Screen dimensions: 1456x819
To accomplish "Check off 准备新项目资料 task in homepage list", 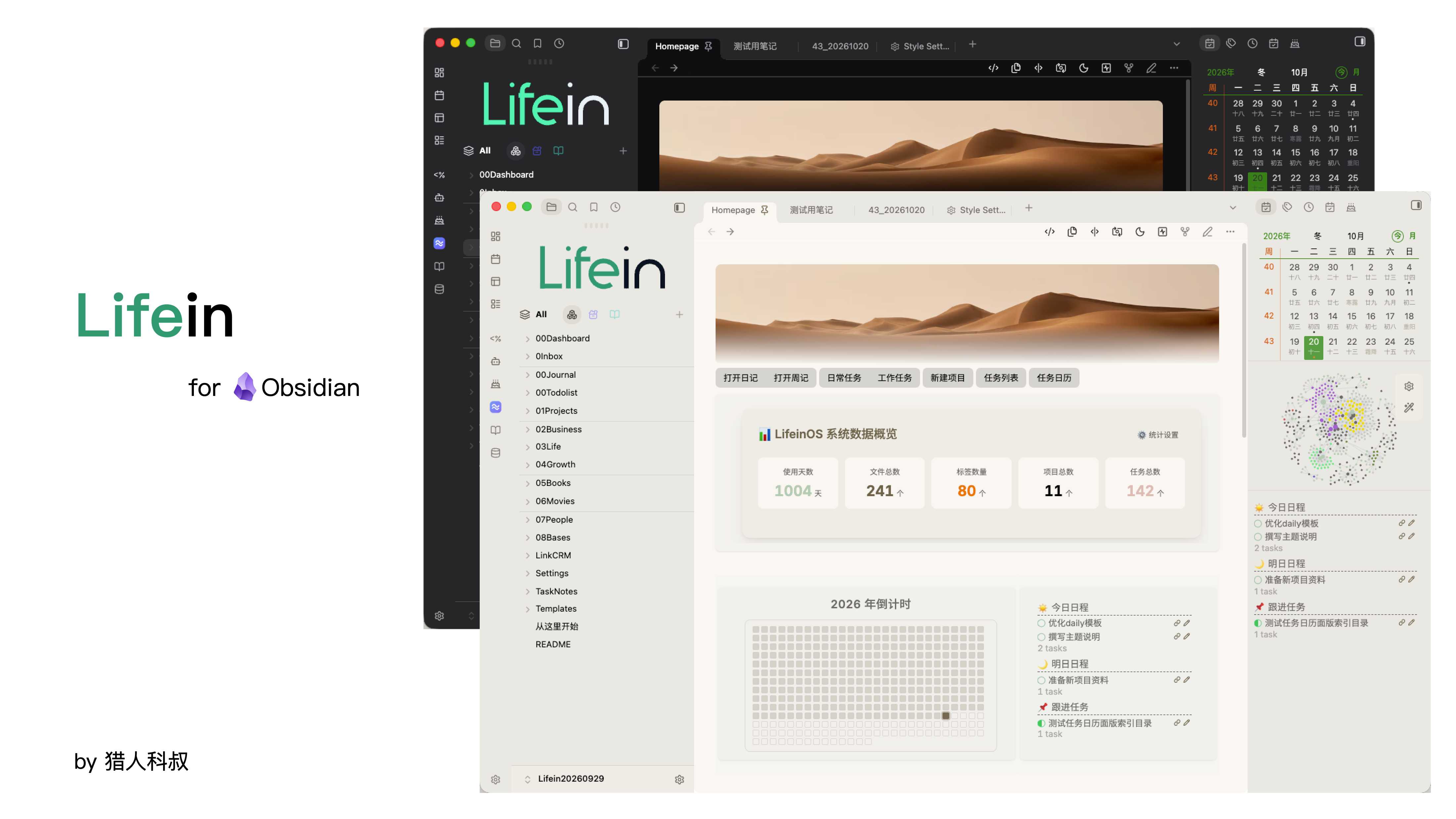I will coord(1041,680).
